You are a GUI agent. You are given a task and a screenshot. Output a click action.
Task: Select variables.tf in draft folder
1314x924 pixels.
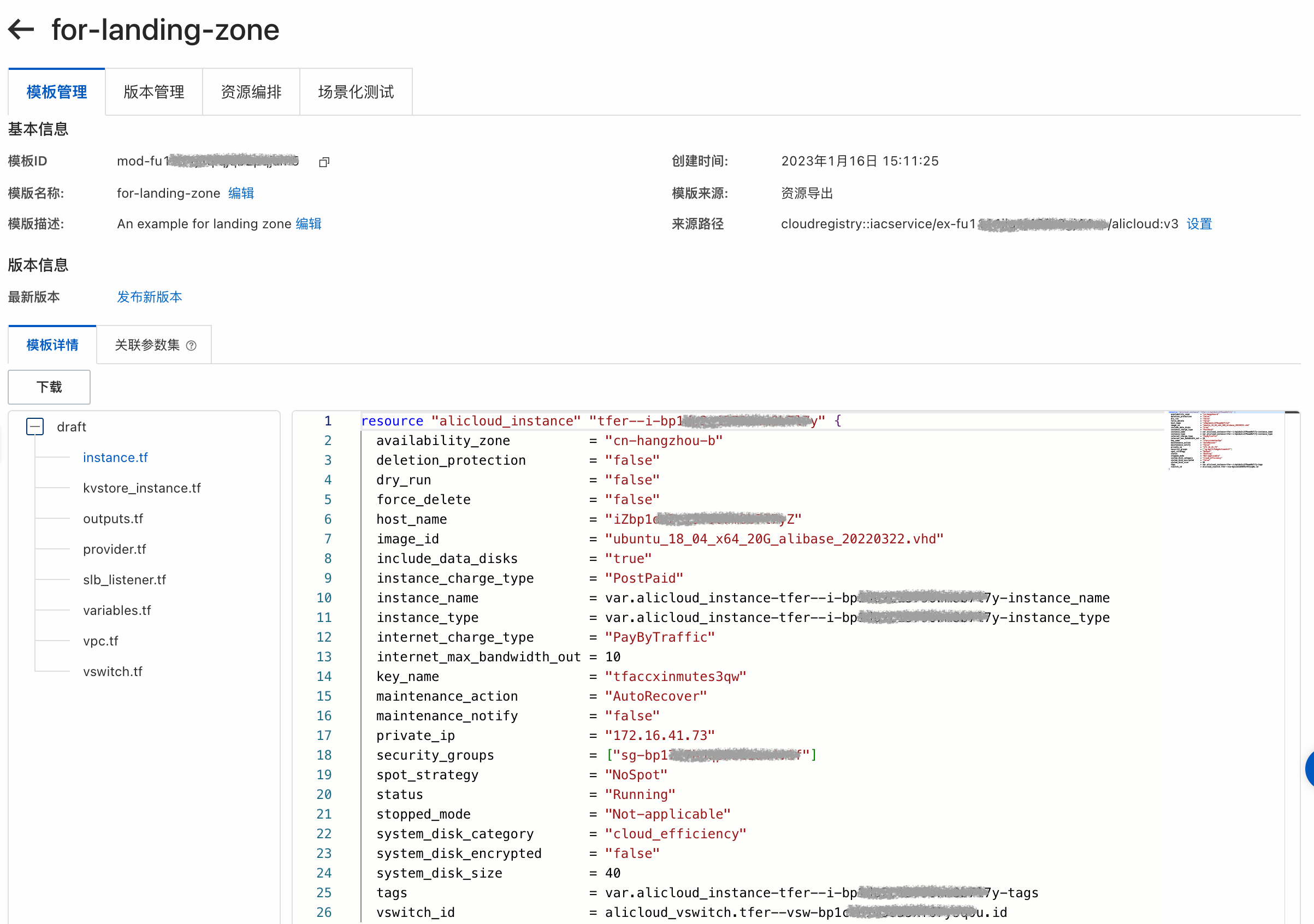(117, 611)
